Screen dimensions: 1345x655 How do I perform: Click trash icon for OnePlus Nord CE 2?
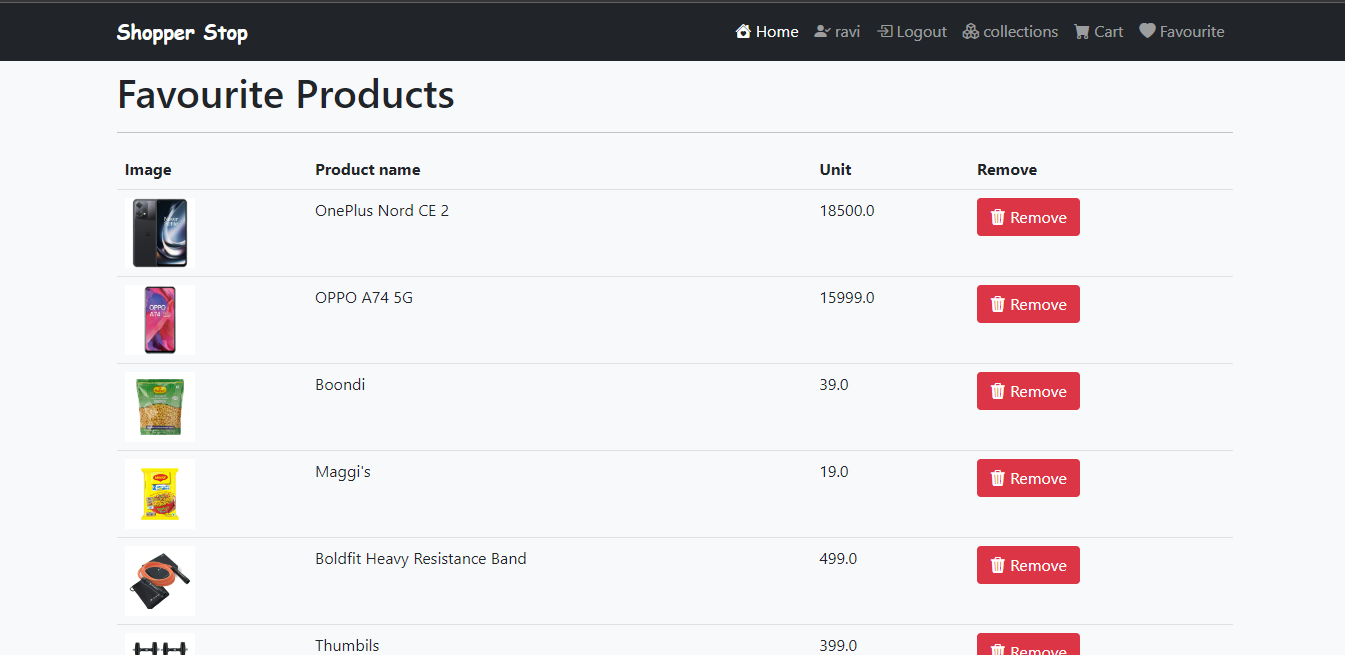coord(997,217)
